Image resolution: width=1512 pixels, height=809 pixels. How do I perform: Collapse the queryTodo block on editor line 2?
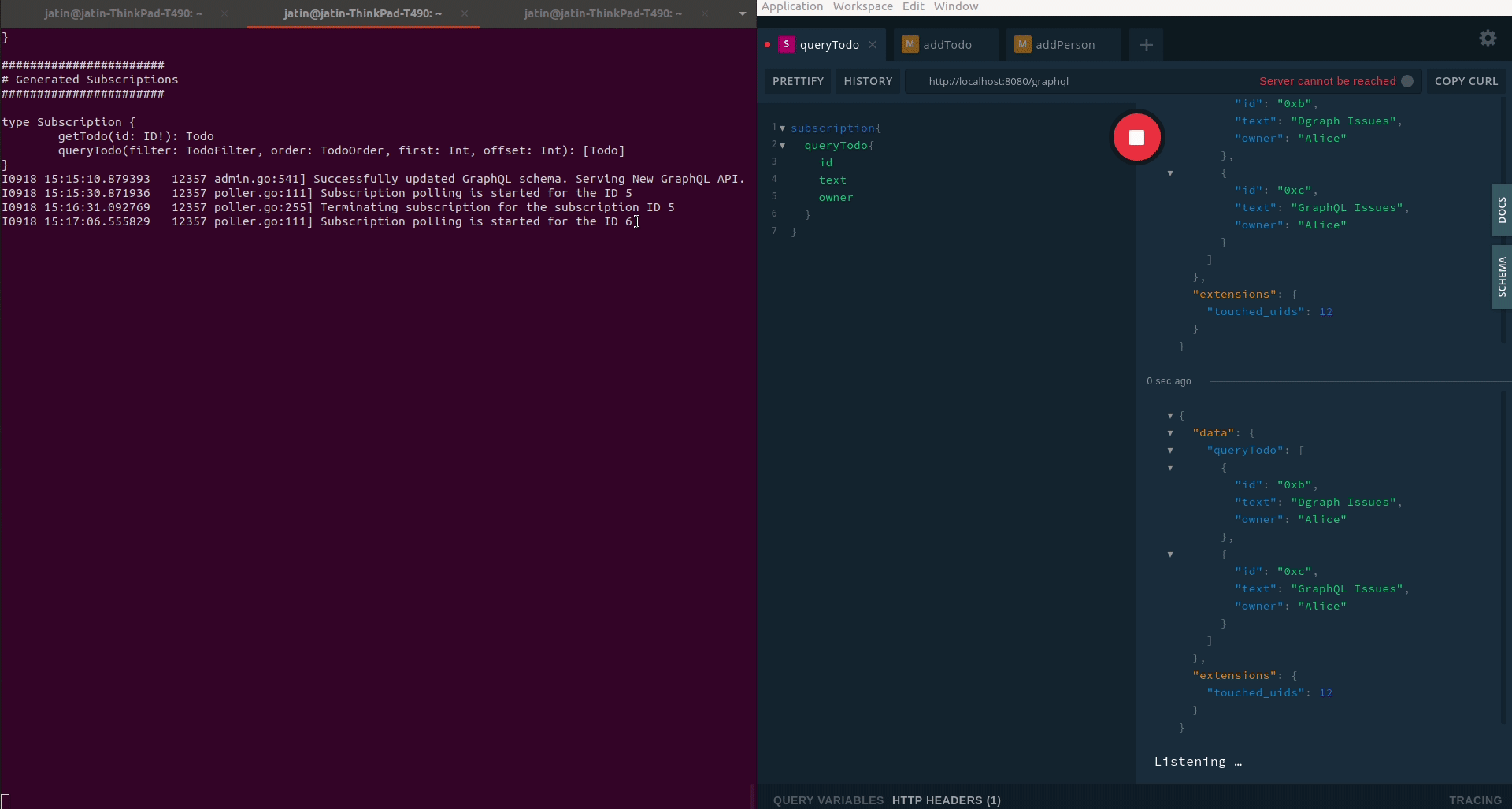[782, 145]
